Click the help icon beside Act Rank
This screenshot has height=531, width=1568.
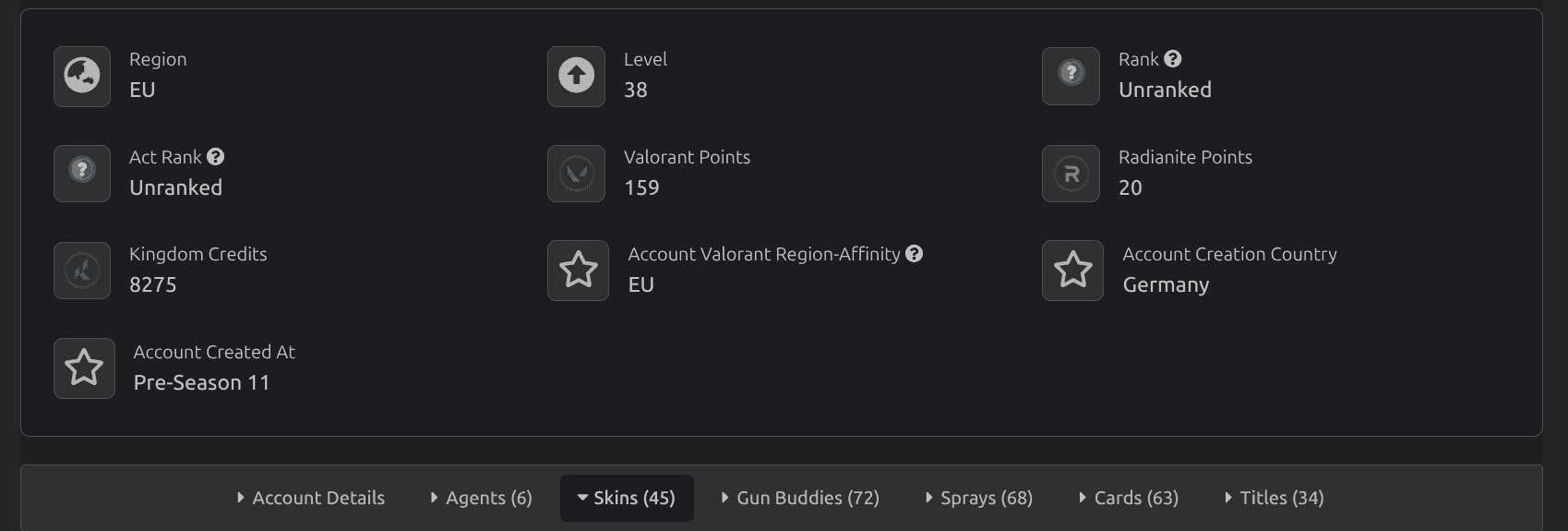tap(216, 157)
